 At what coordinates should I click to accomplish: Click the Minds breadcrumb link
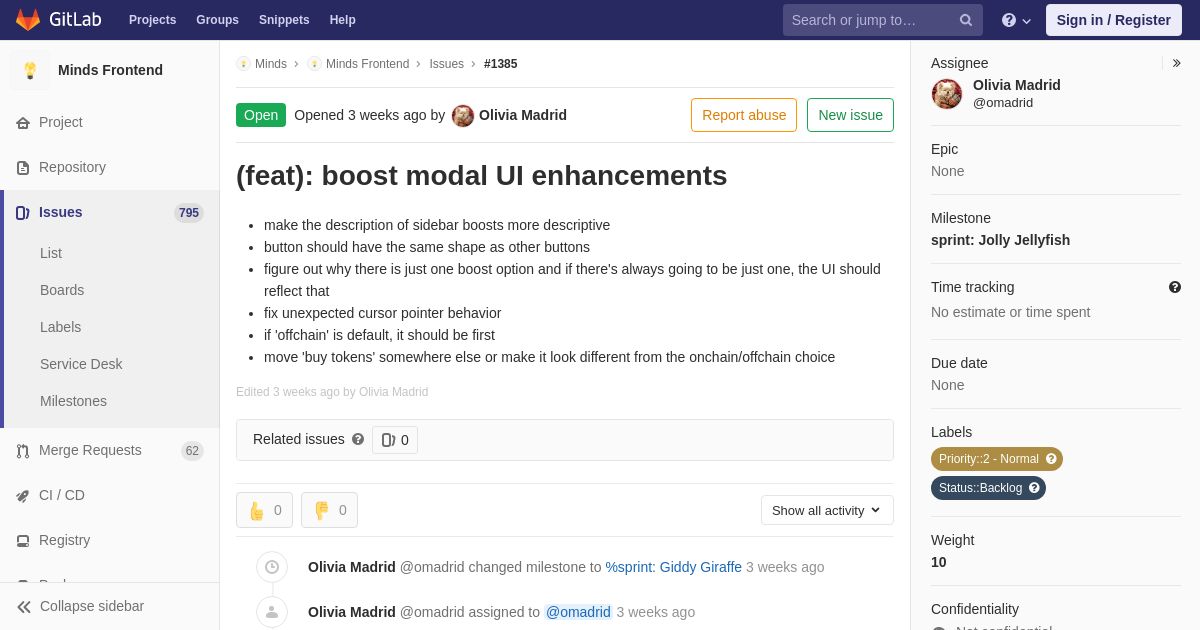click(271, 64)
